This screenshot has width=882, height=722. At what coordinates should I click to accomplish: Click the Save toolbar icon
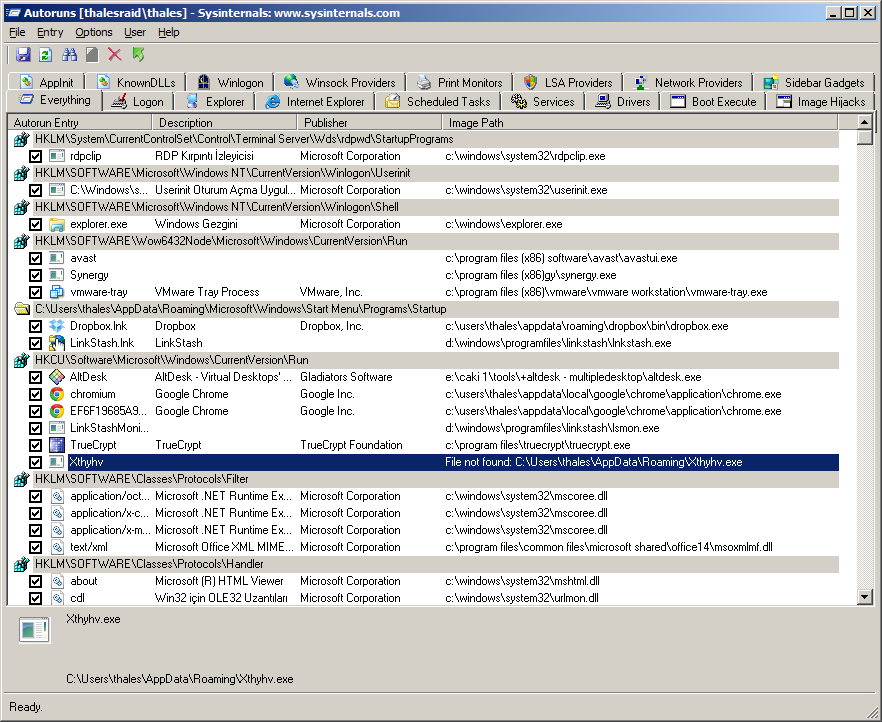pos(23,55)
